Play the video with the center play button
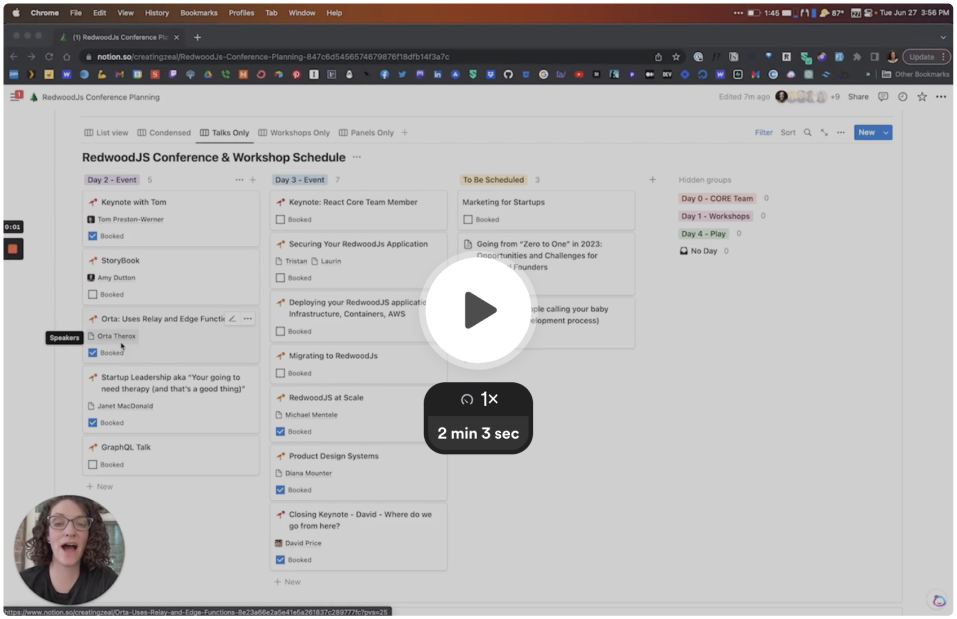 [478, 310]
